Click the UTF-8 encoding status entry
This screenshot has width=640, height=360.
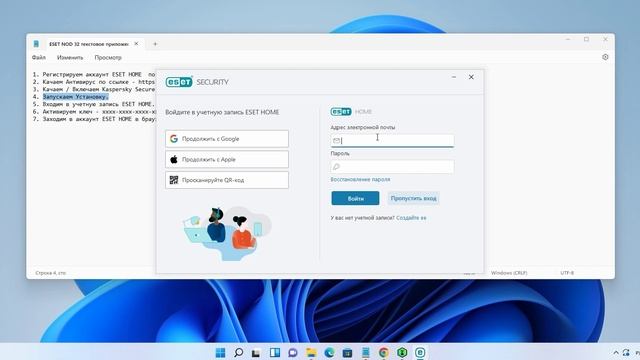tap(567, 273)
